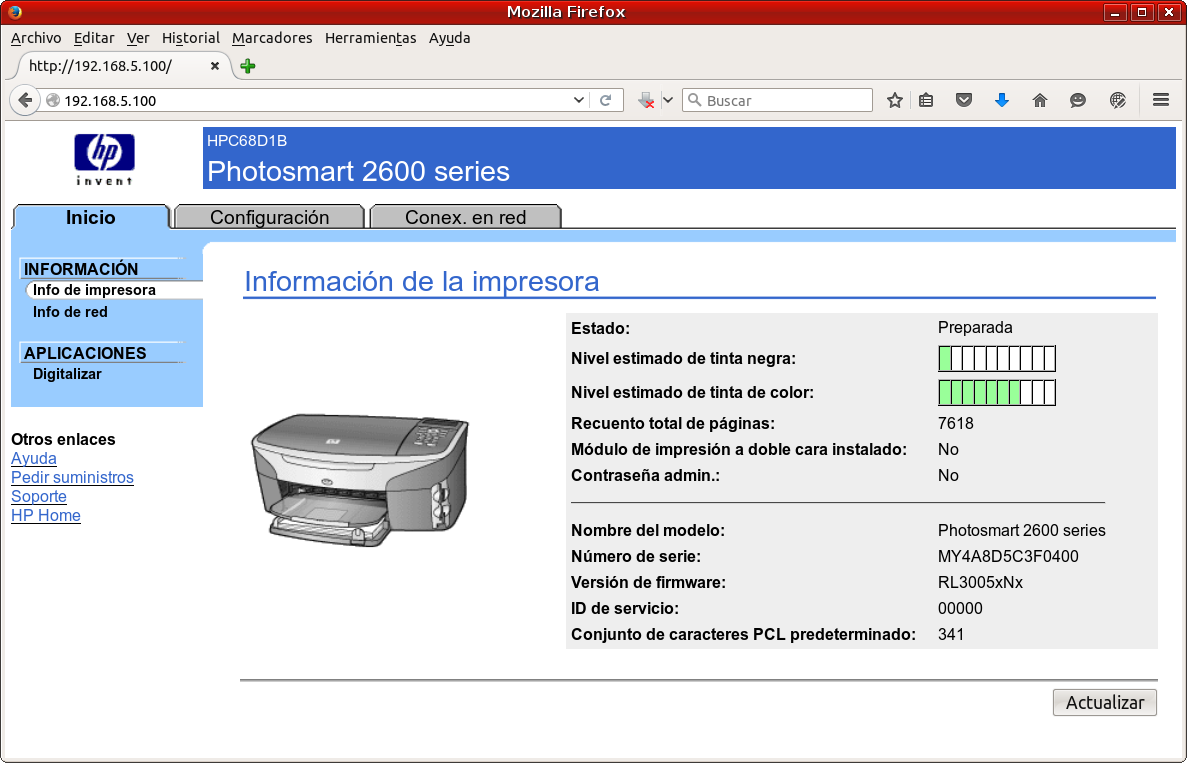Bookmark this page with the star icon
Screen dimensions: 1187x763
point(895,100)
